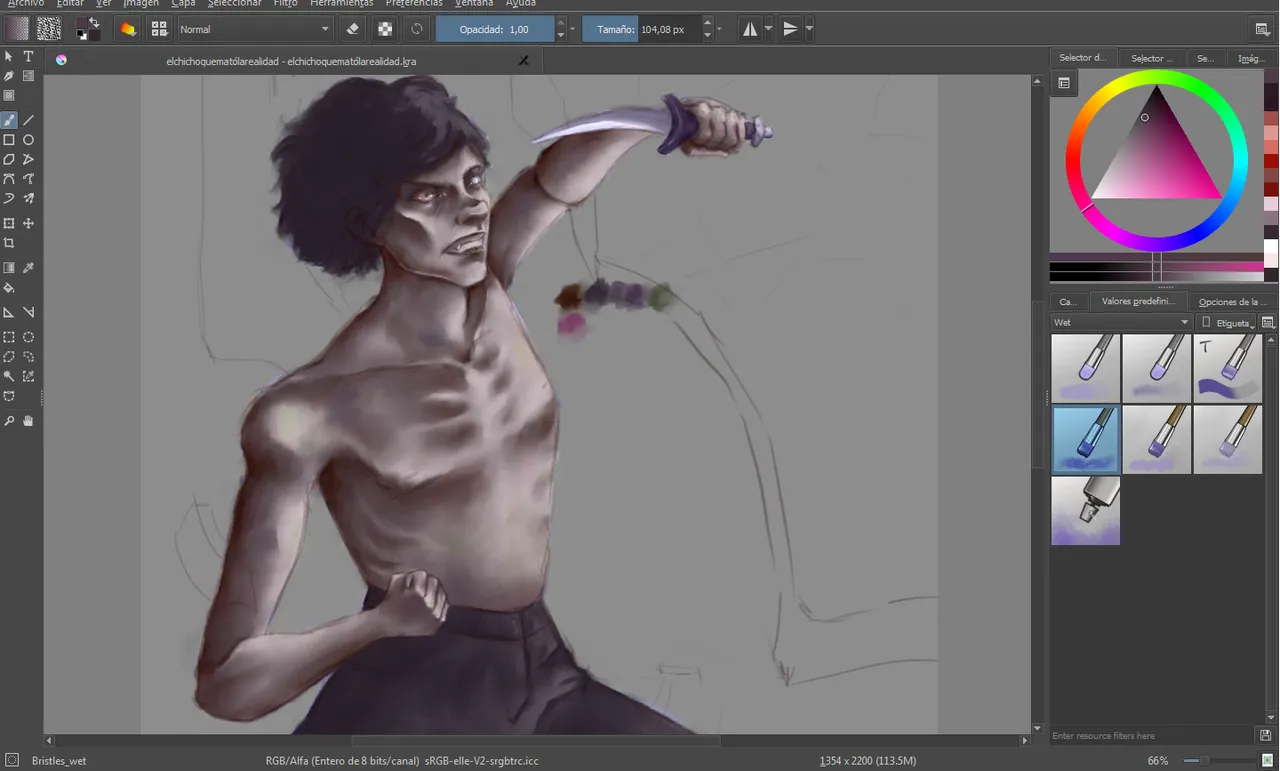
Task: Open the Preferencias menu
Action: 414,3
